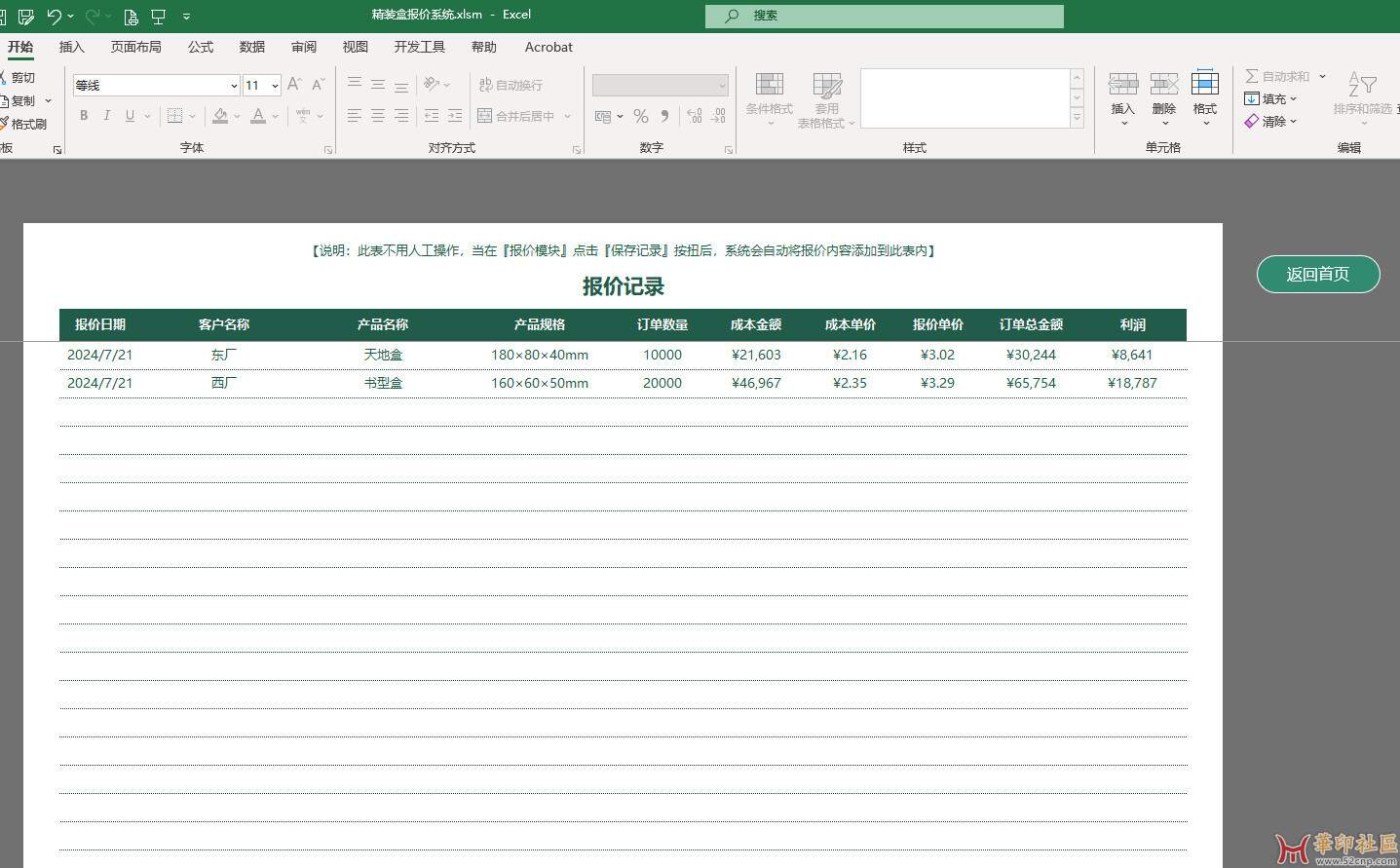Viewport: 1400px width, 868px height.
Task: Toggle Italic formatting
Action: tap(107, 116)
